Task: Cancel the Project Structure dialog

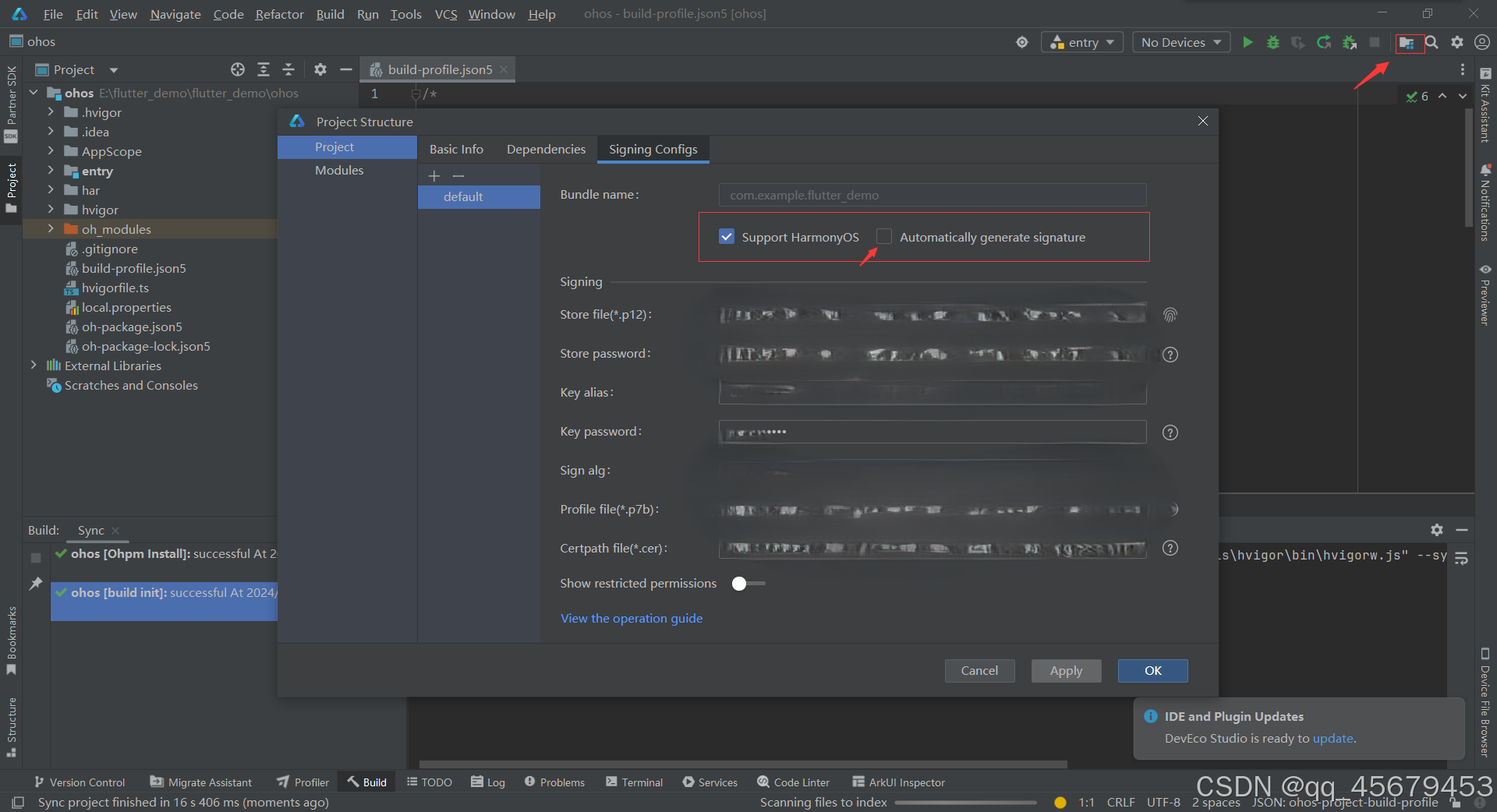Action: tap(979, 670)
